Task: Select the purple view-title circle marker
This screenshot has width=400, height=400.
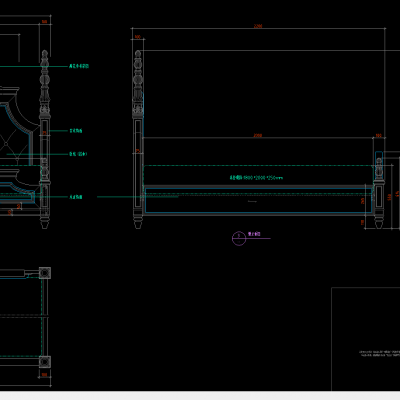Action: pyautogui.click(x=239, y=238)
